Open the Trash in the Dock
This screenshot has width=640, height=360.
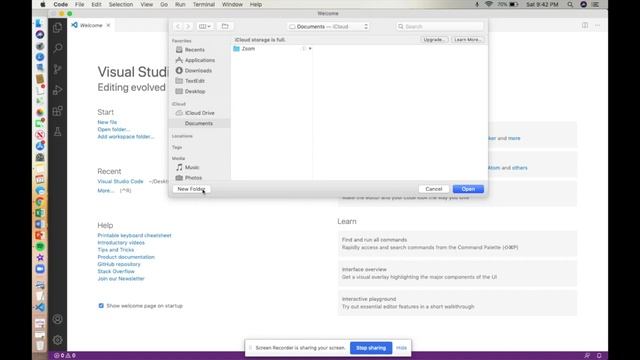point(40,345)
